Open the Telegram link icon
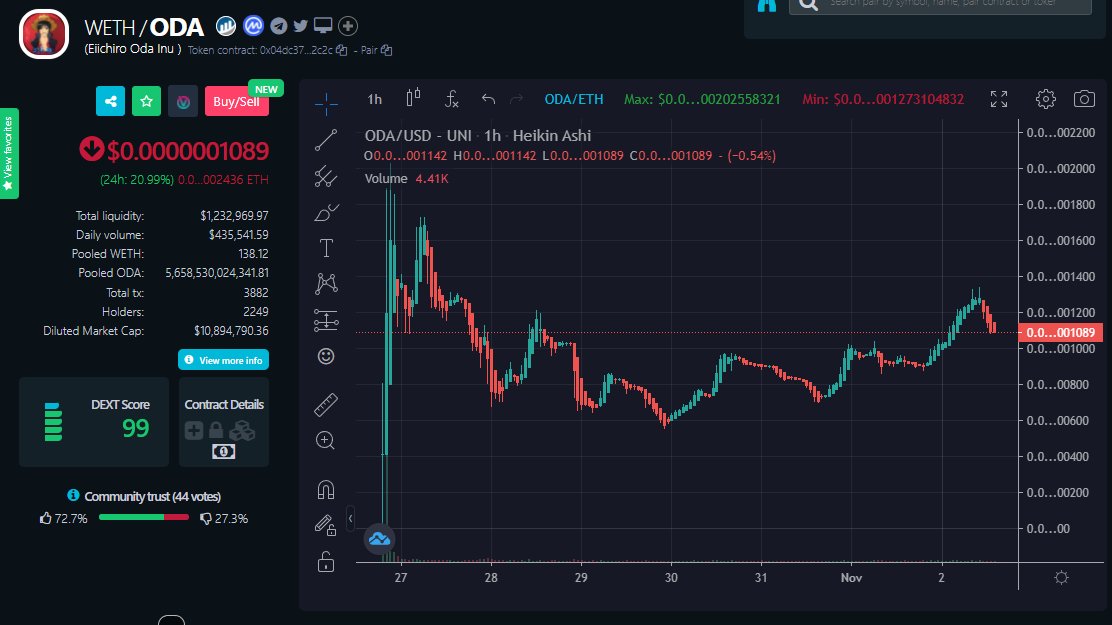The height and width of the screenshot is (625, 1112). (279, 26)
